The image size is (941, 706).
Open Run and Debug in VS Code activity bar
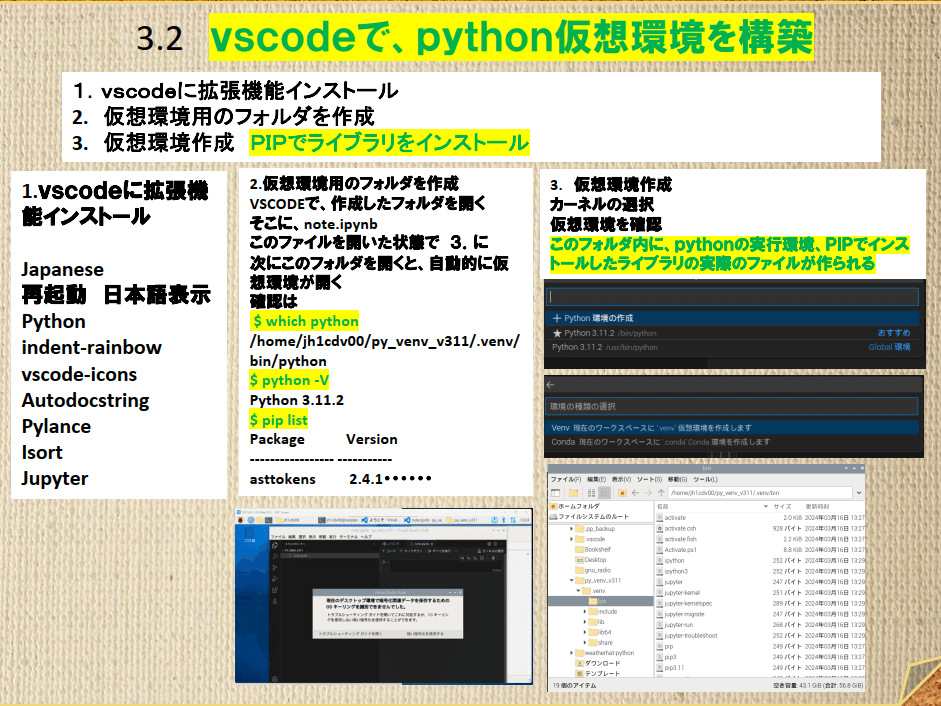tap(275, 579)
